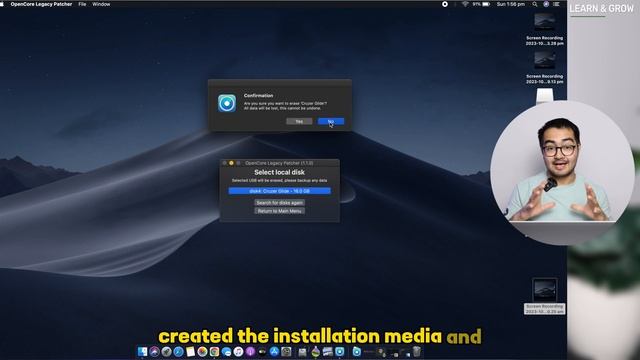
Task: Open App Store from the Dock
Action: tap(274, 351)
